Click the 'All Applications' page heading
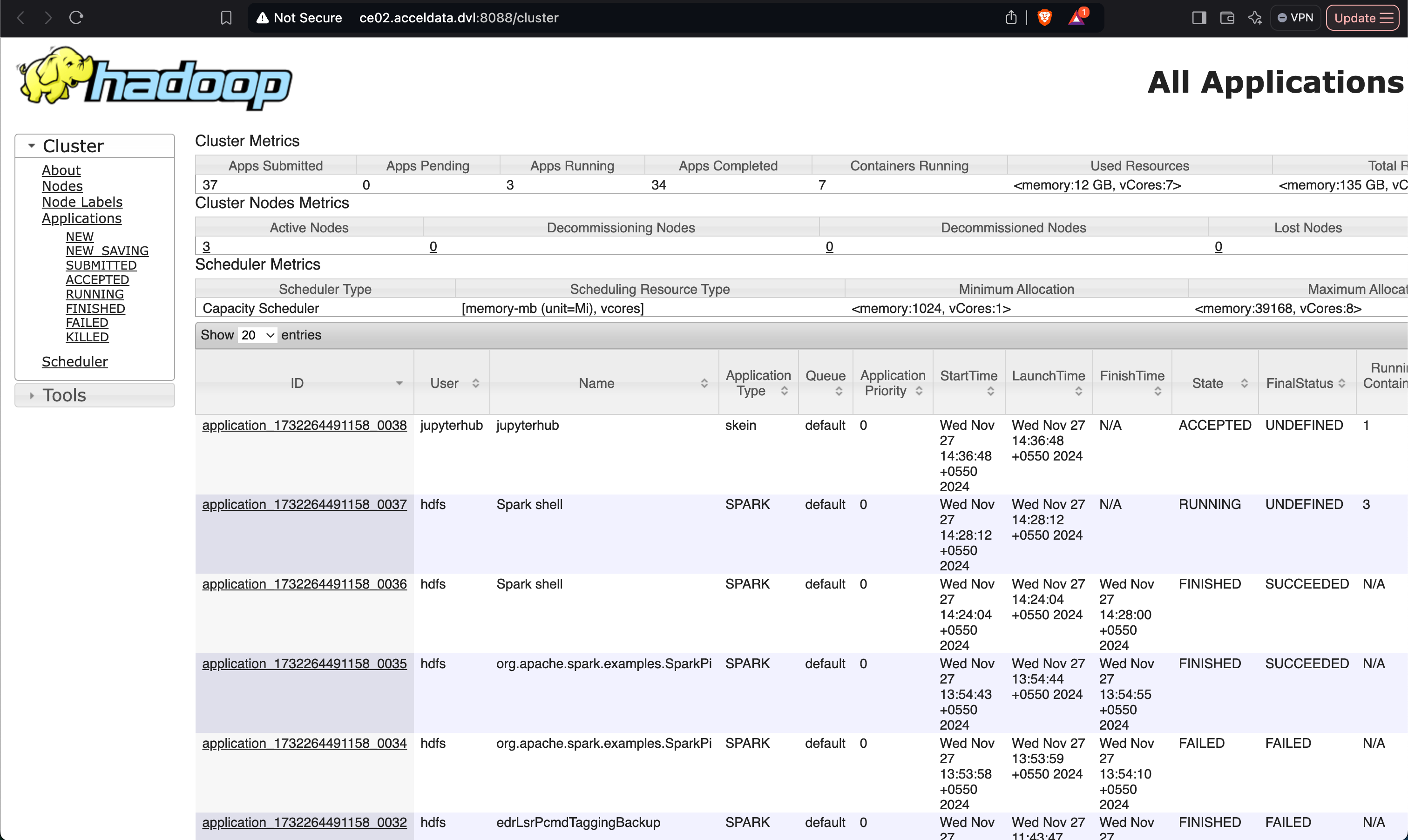The height and width of the screenshot is (840, 1408). (x=1276, y=82)
